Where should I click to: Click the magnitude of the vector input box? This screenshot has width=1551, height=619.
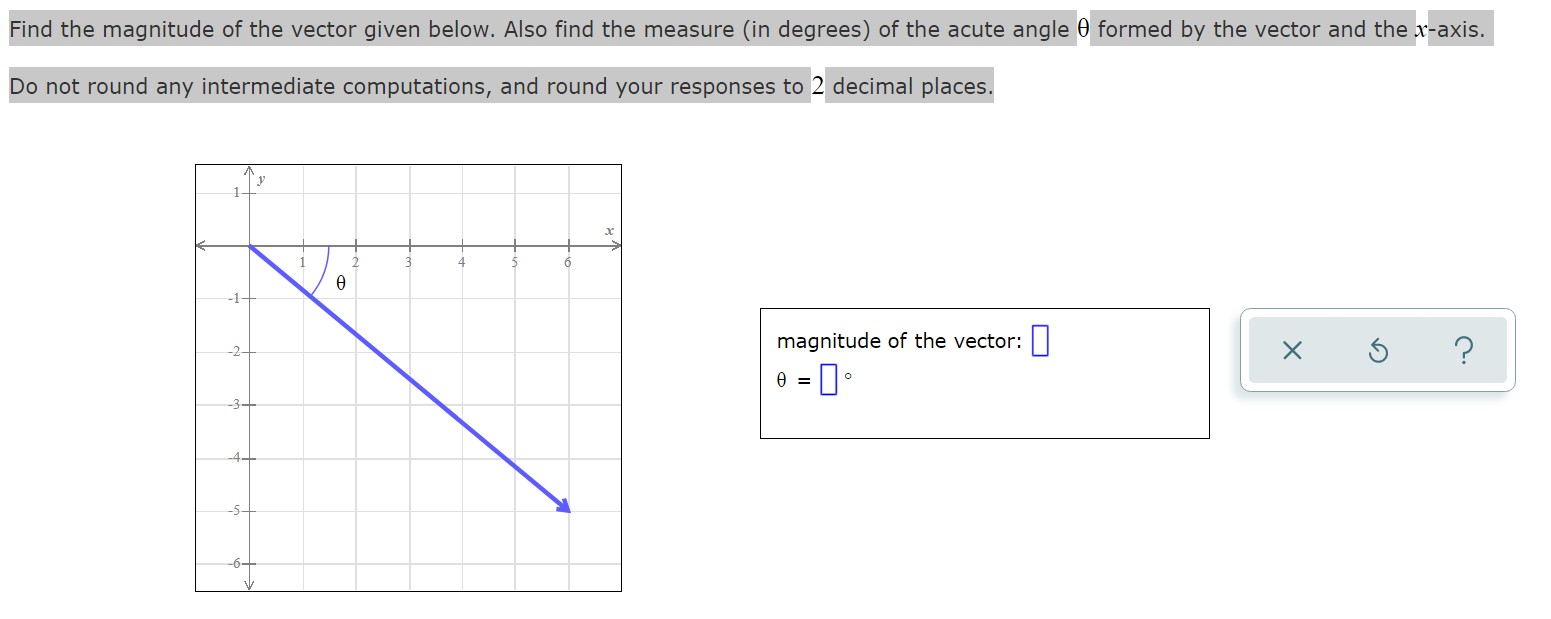click(x=1039, y=340)
